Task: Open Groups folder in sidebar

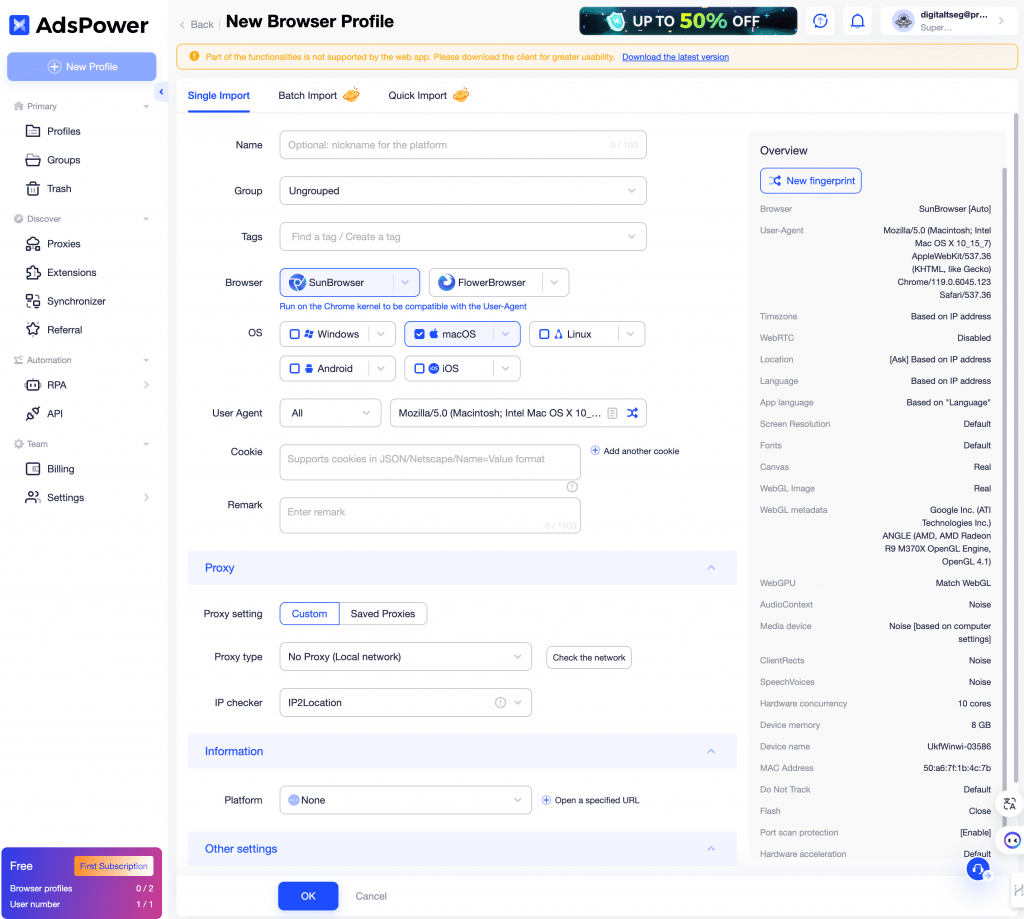Action: click(x=63, y=160)
